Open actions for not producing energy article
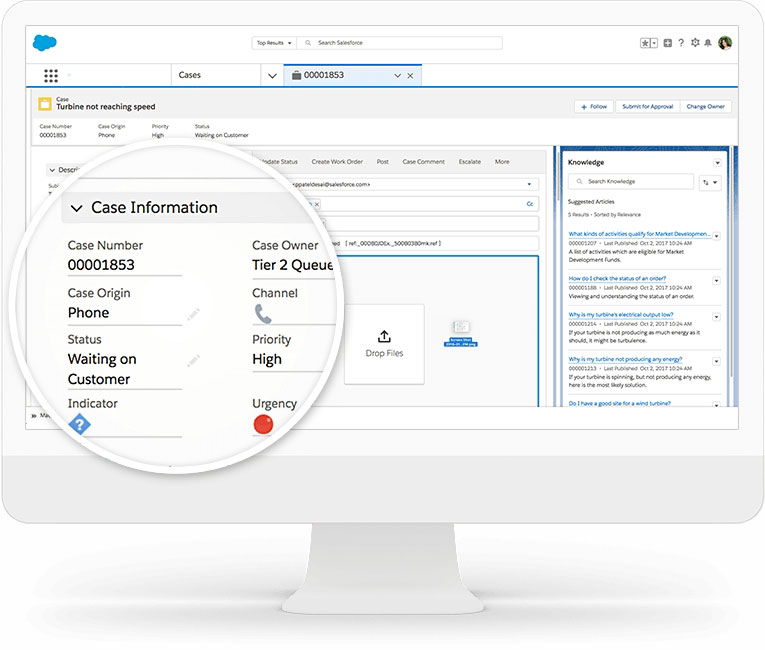The width and height of the screenshot is (765, 650). click(x=717, y=362)
